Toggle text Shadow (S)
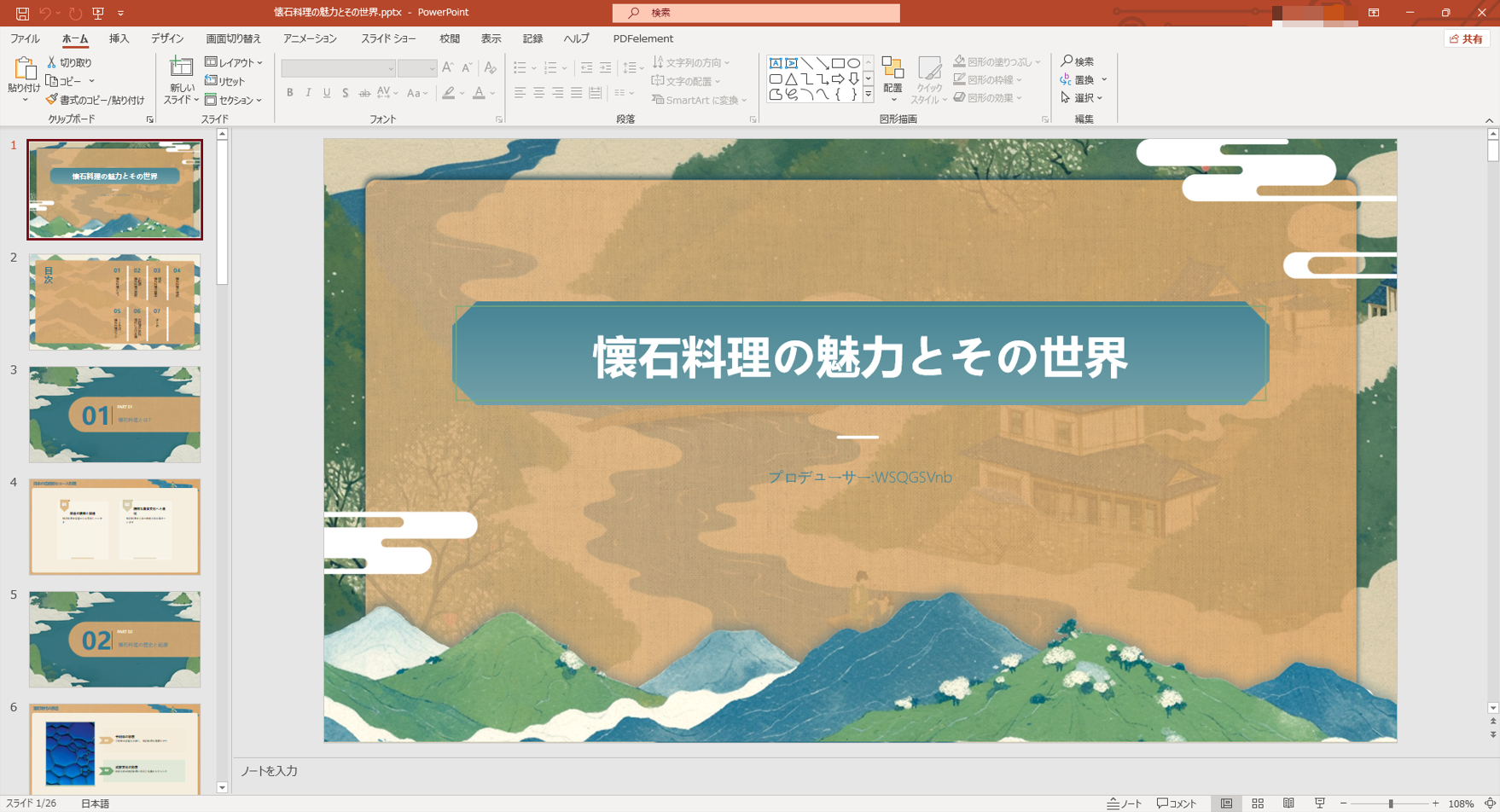 pyautogui.click(x=345, y=93)
